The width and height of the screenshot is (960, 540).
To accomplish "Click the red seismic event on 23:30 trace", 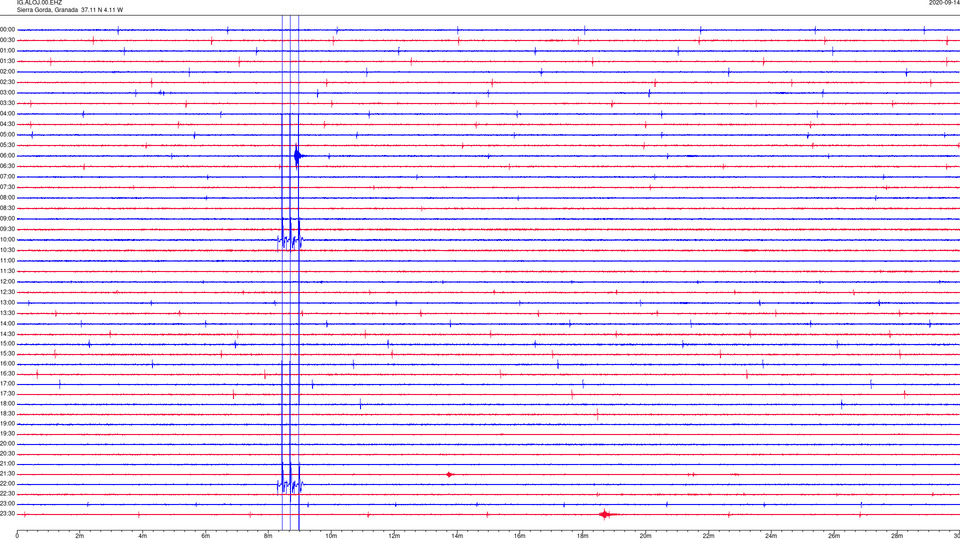I will tap(606, 514).
